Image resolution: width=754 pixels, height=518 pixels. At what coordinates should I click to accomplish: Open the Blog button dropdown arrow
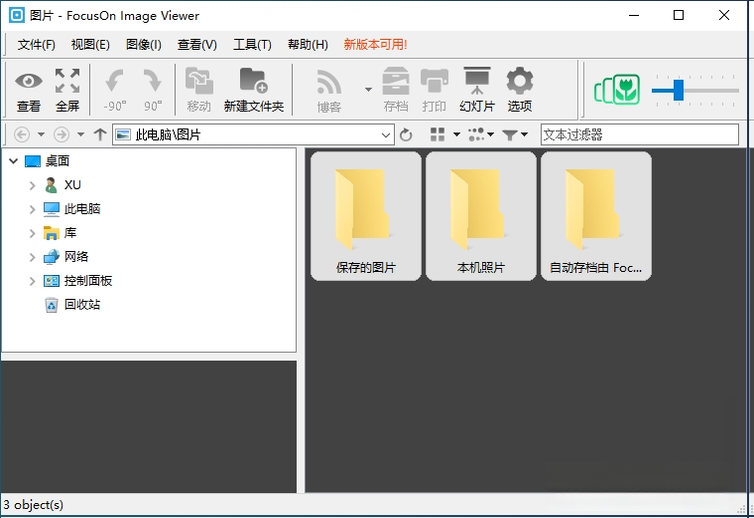coord(368,89)
